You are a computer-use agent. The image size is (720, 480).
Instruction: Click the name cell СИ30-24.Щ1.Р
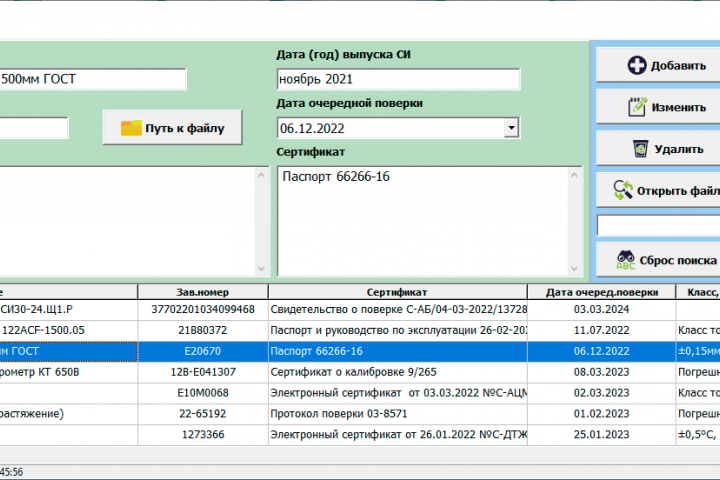point(68,310)
